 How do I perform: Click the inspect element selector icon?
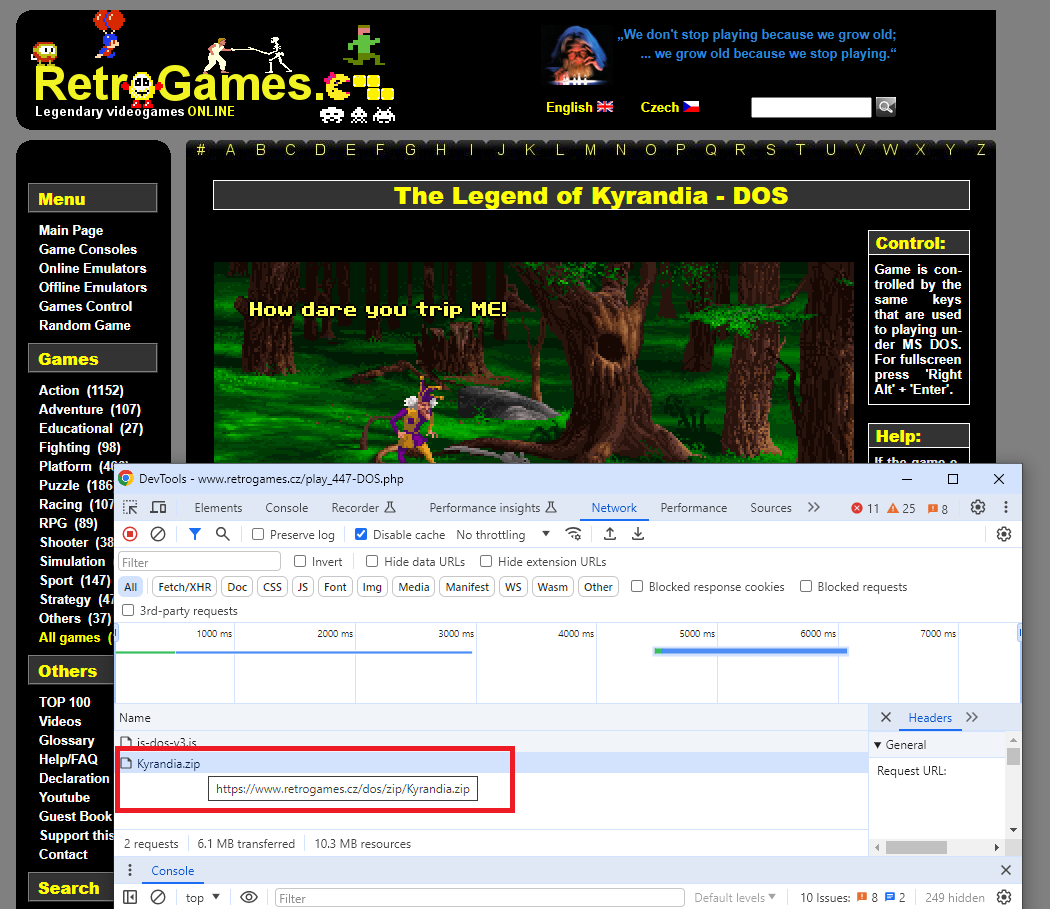click(130, 508)
